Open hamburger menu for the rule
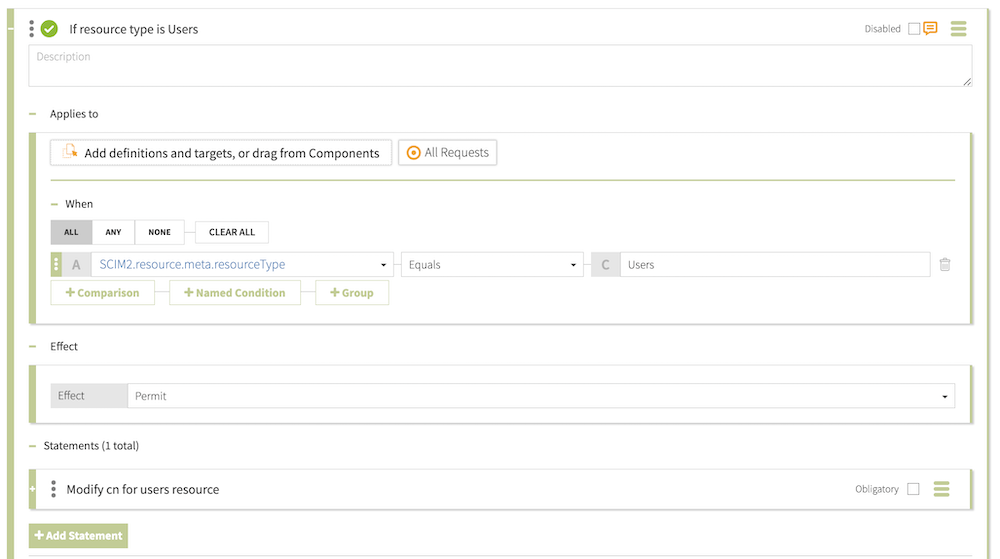Image resolution: width=1000 pixels, height=559 pixels. coord(959,29)
